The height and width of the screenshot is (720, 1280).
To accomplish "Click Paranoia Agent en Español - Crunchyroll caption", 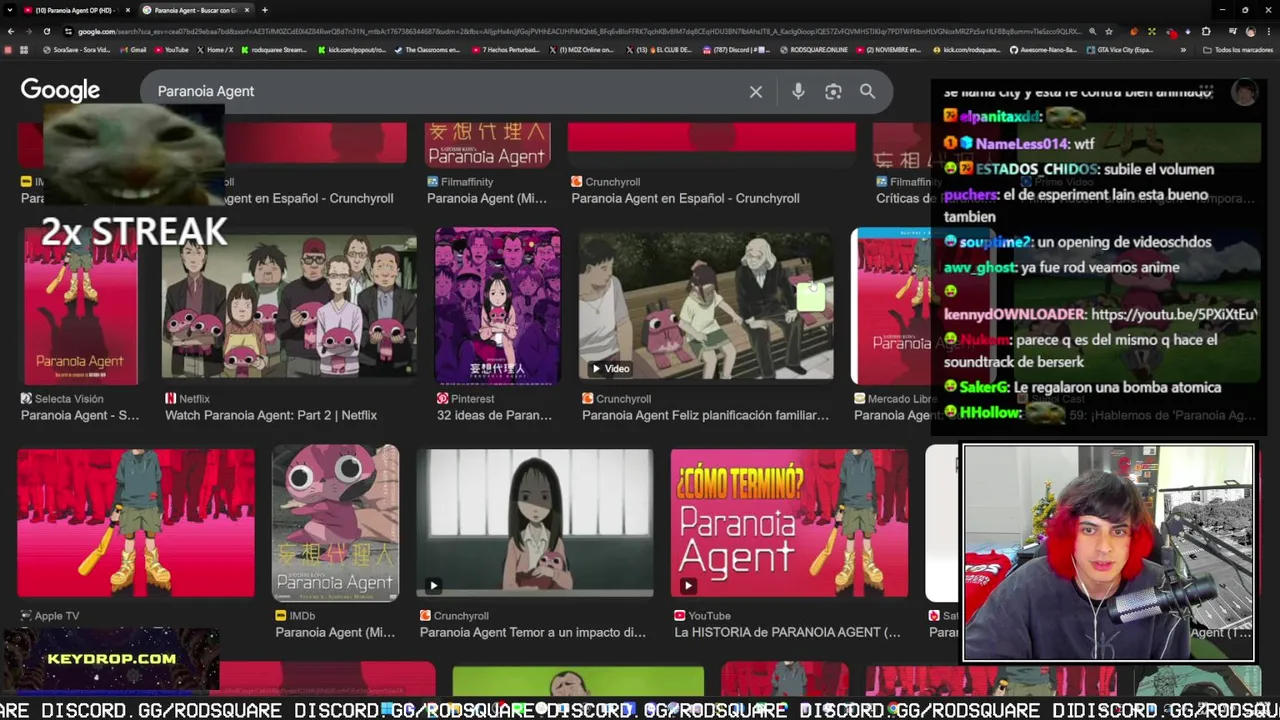I will click(x=685, y=198).
